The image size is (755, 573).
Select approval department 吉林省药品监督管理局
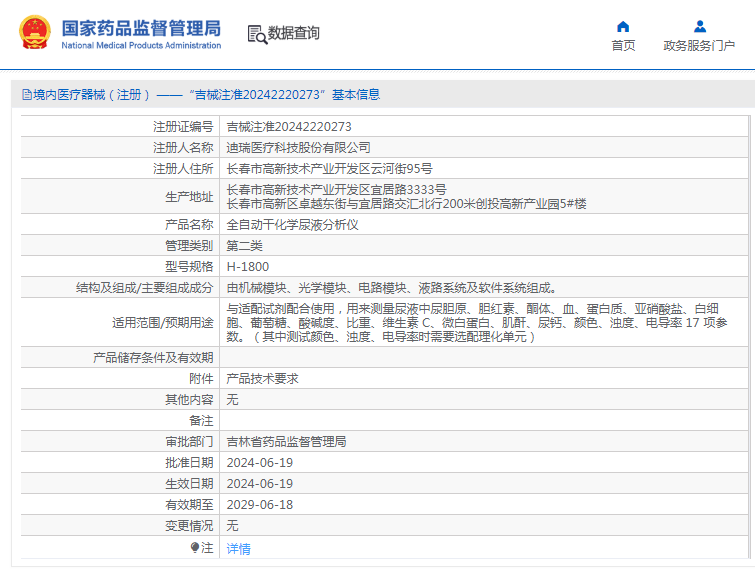click(286, 442)
